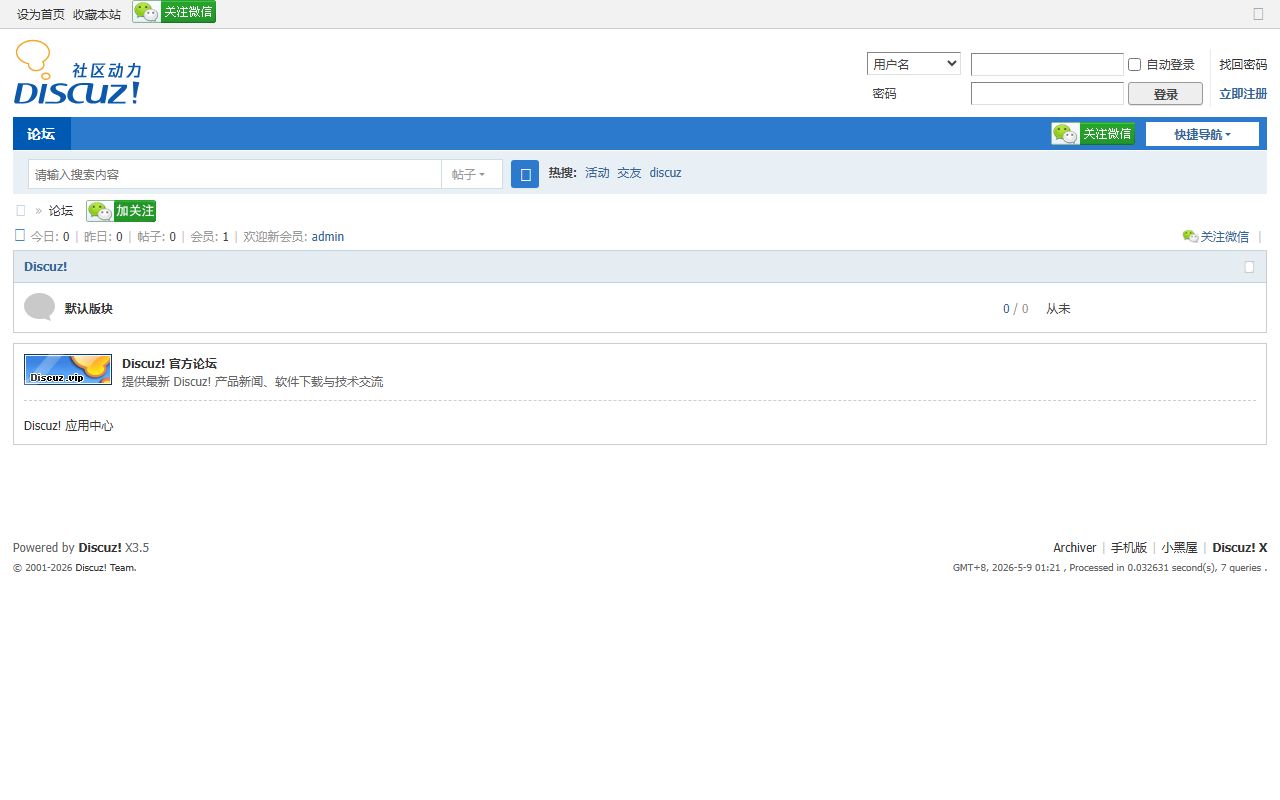Focus the username input field
1280x800 pixels.
[1047, 65]
